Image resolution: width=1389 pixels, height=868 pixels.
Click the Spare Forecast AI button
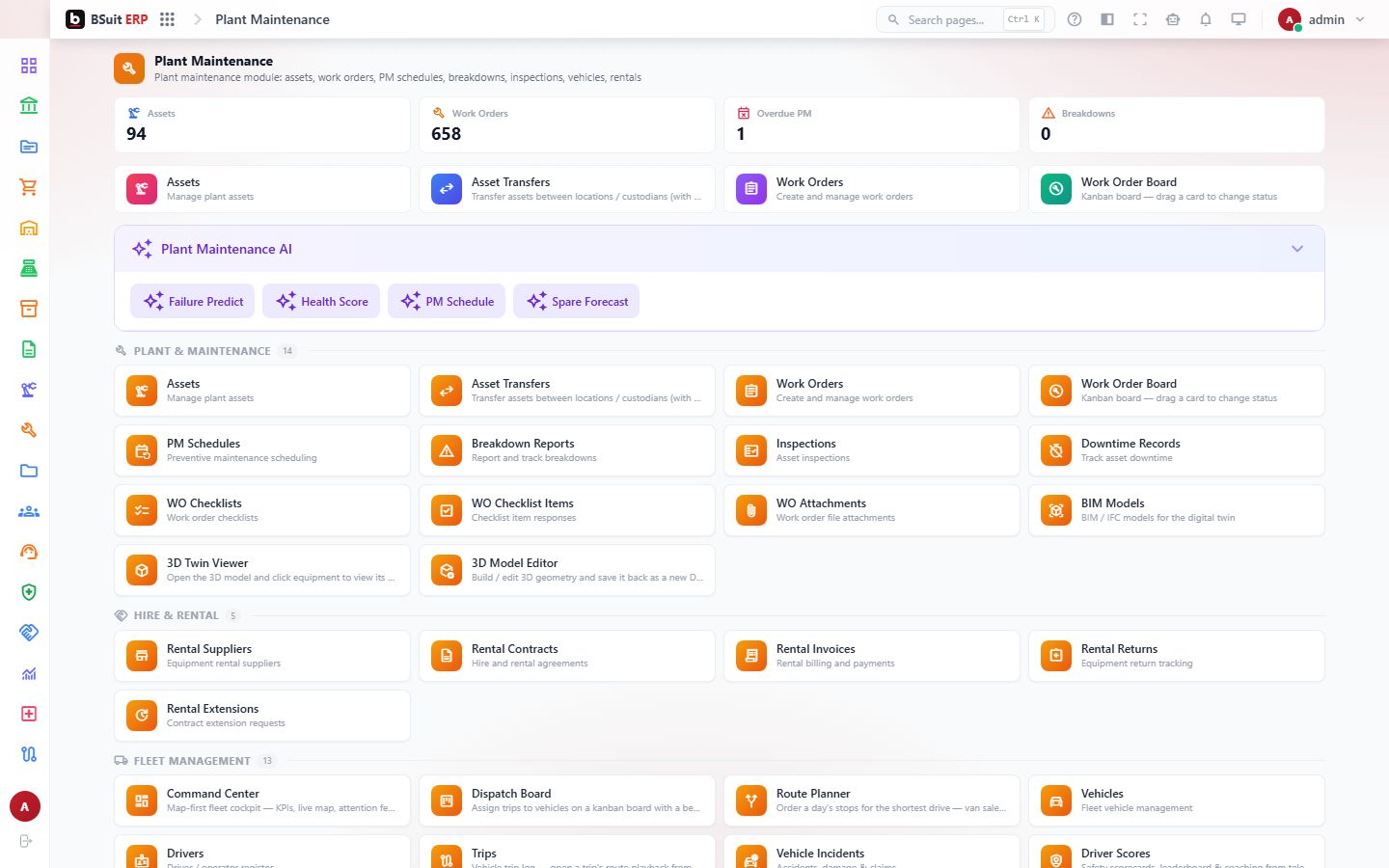[x=576, y=301]
